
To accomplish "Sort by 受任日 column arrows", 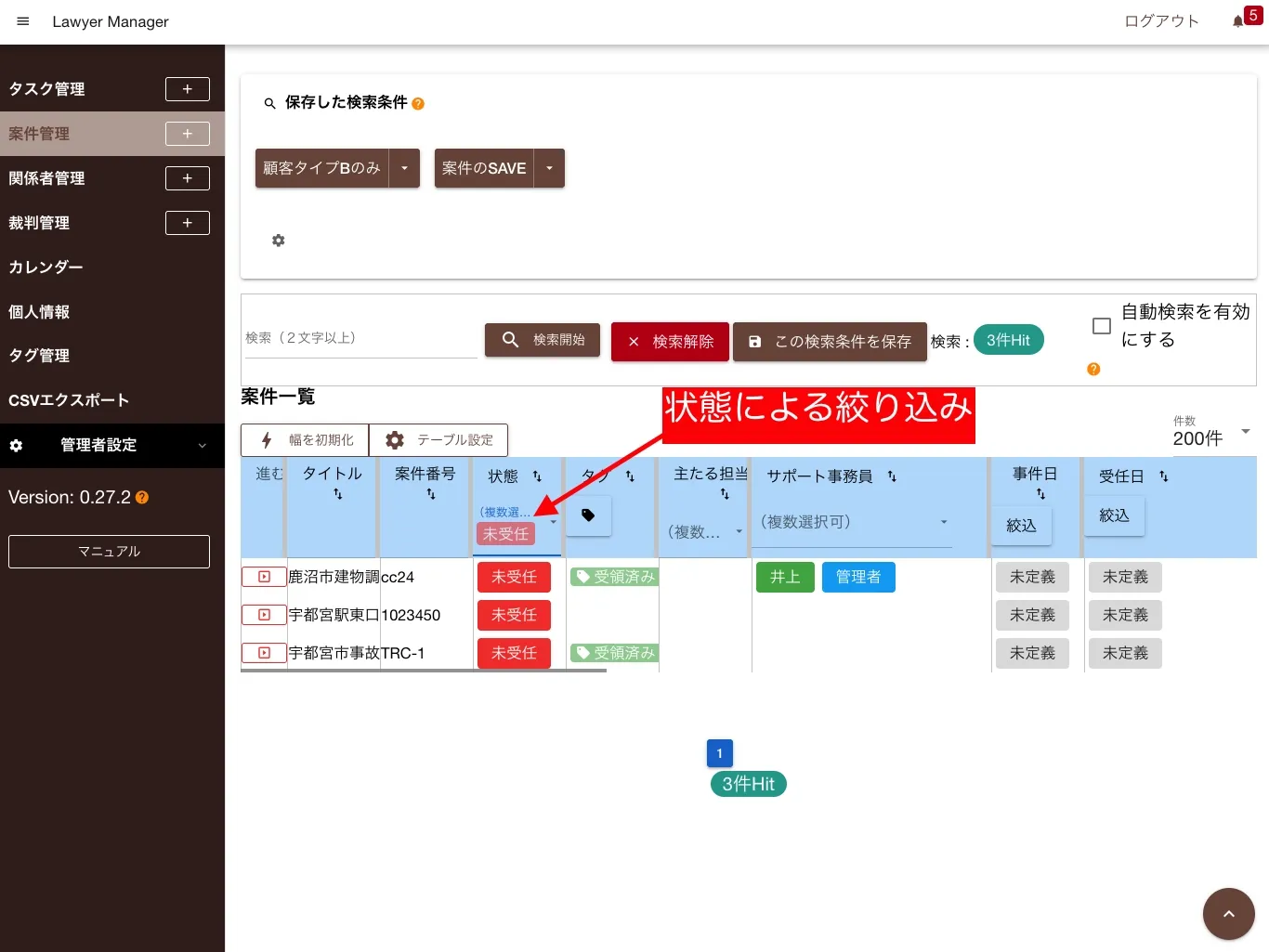I will point(1164,476).
